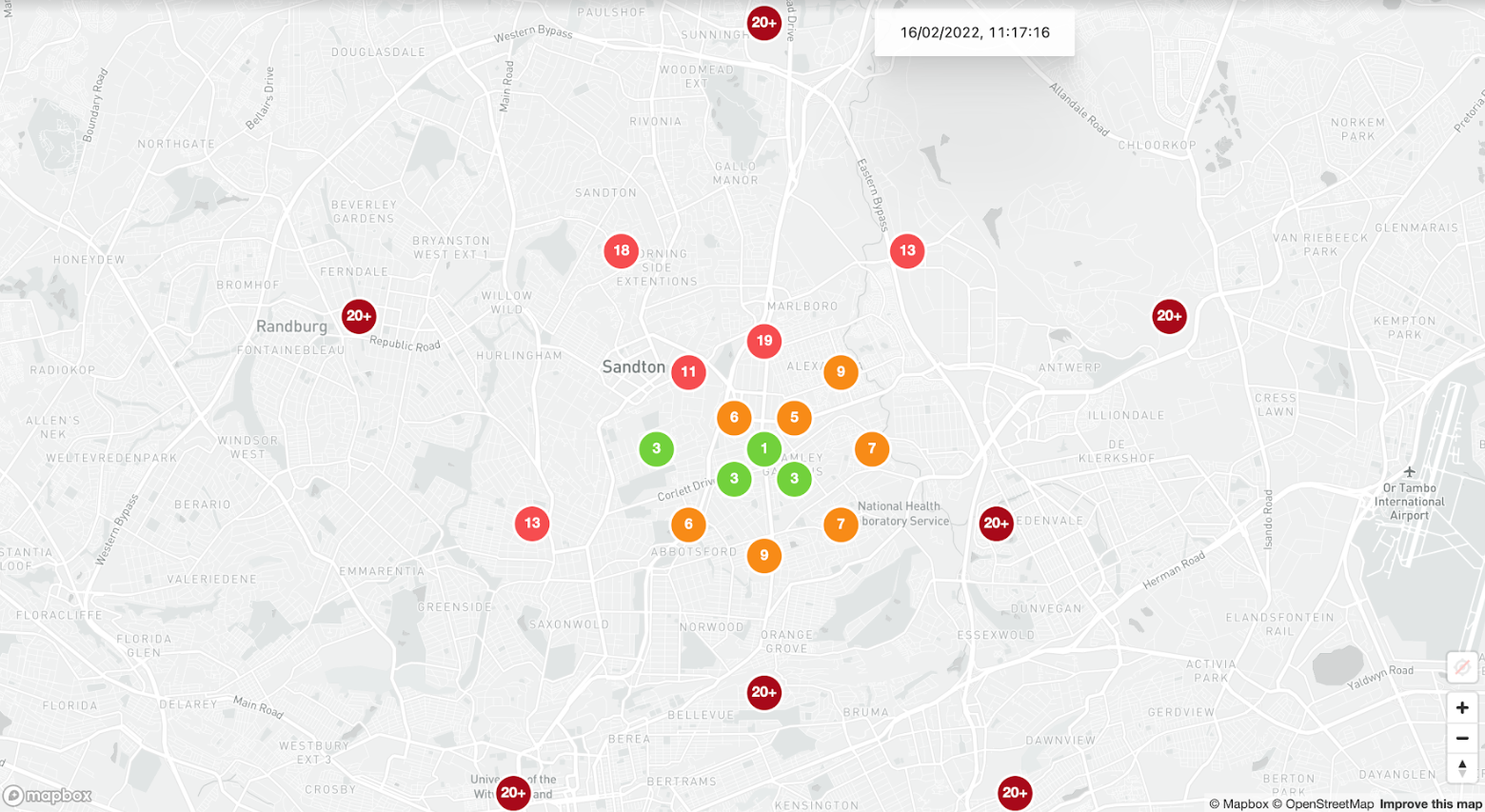Select the 20+ marker next to Randburg

tap(359, 316)
